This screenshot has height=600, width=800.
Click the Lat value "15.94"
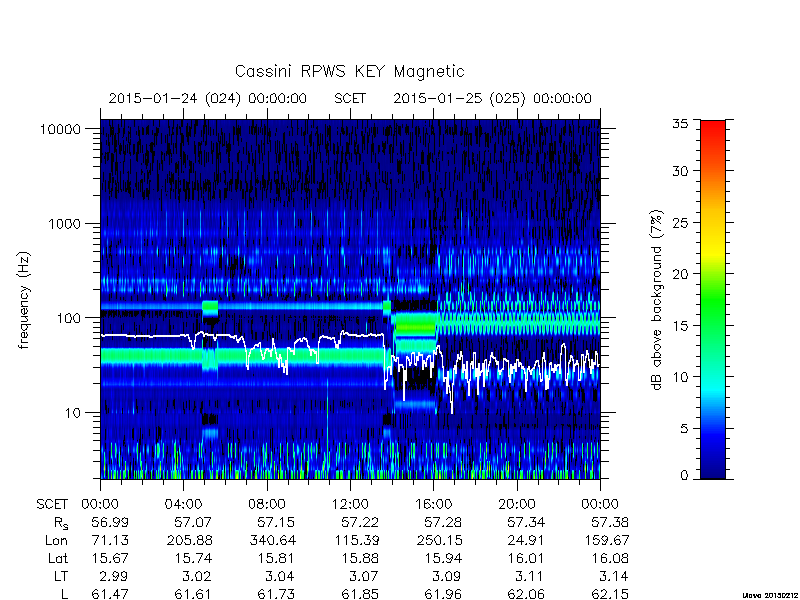(x=443, y=559)
